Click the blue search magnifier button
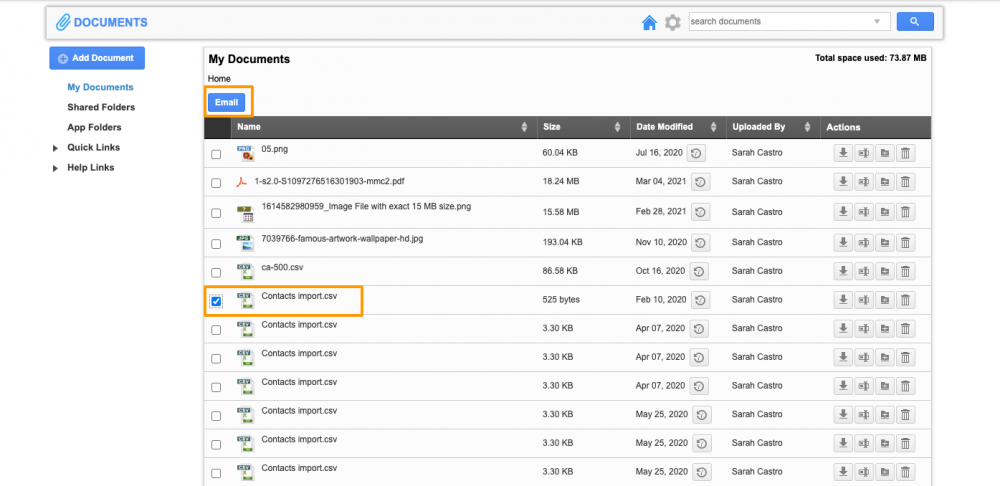 pos(914,22)
